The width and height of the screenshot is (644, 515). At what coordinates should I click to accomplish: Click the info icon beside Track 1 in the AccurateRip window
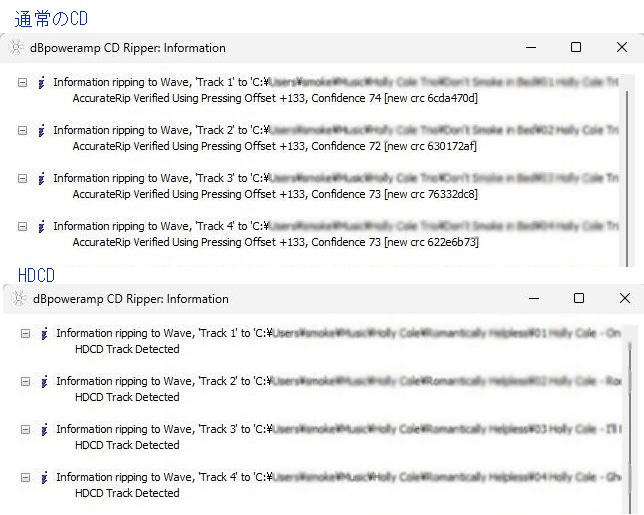[41, 83]
